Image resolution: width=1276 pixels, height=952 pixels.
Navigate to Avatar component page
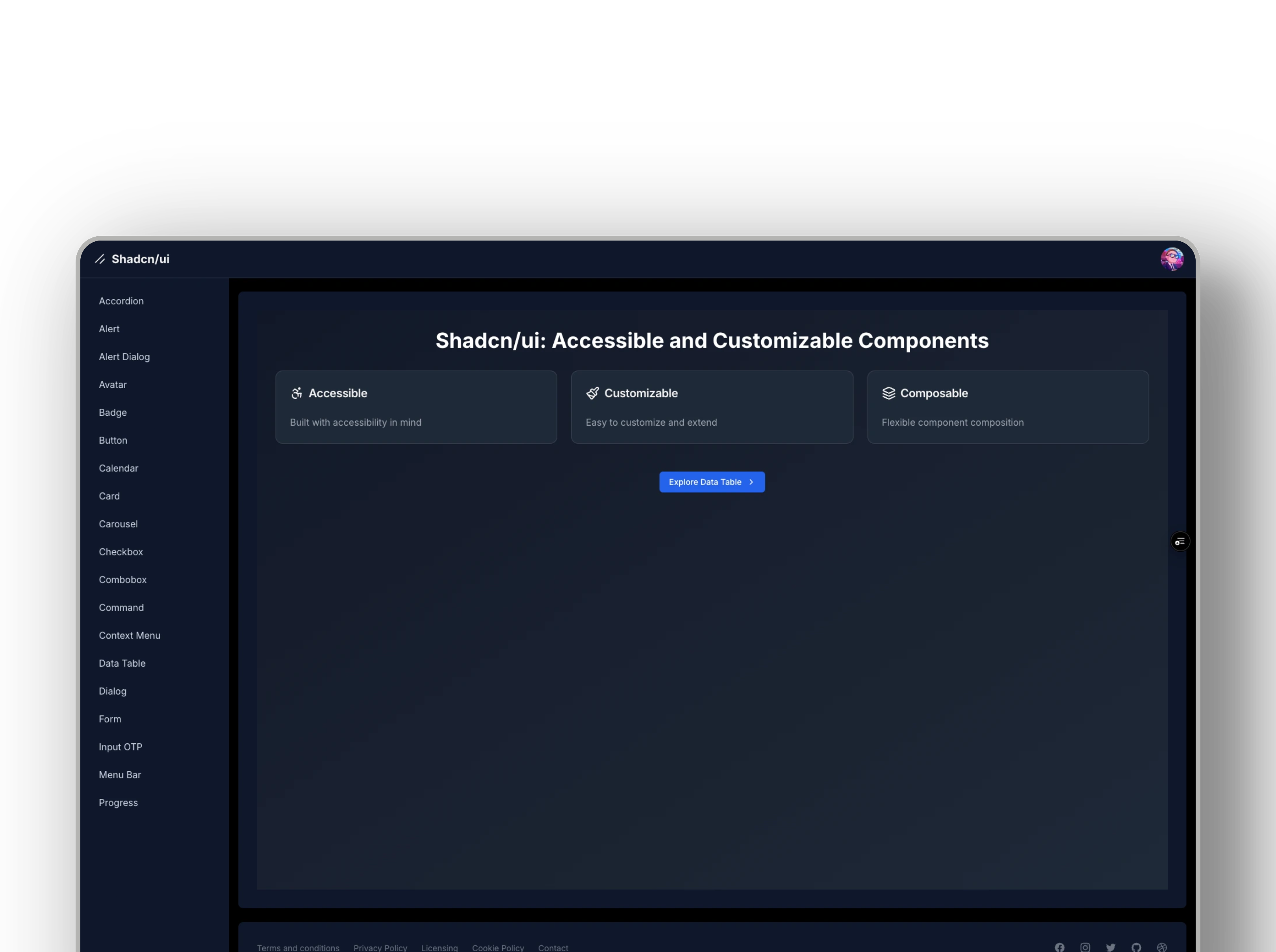pos(112,385)
